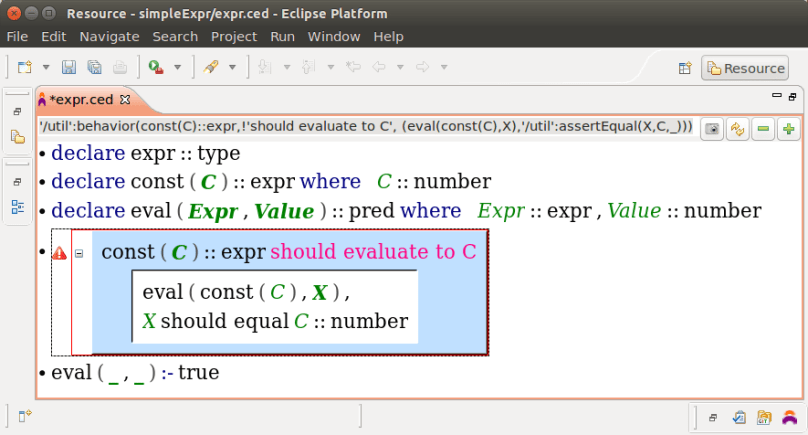Click the Save icon in the toolbar
The width and height of the screenshot is (808, 435).
point(69,67)
